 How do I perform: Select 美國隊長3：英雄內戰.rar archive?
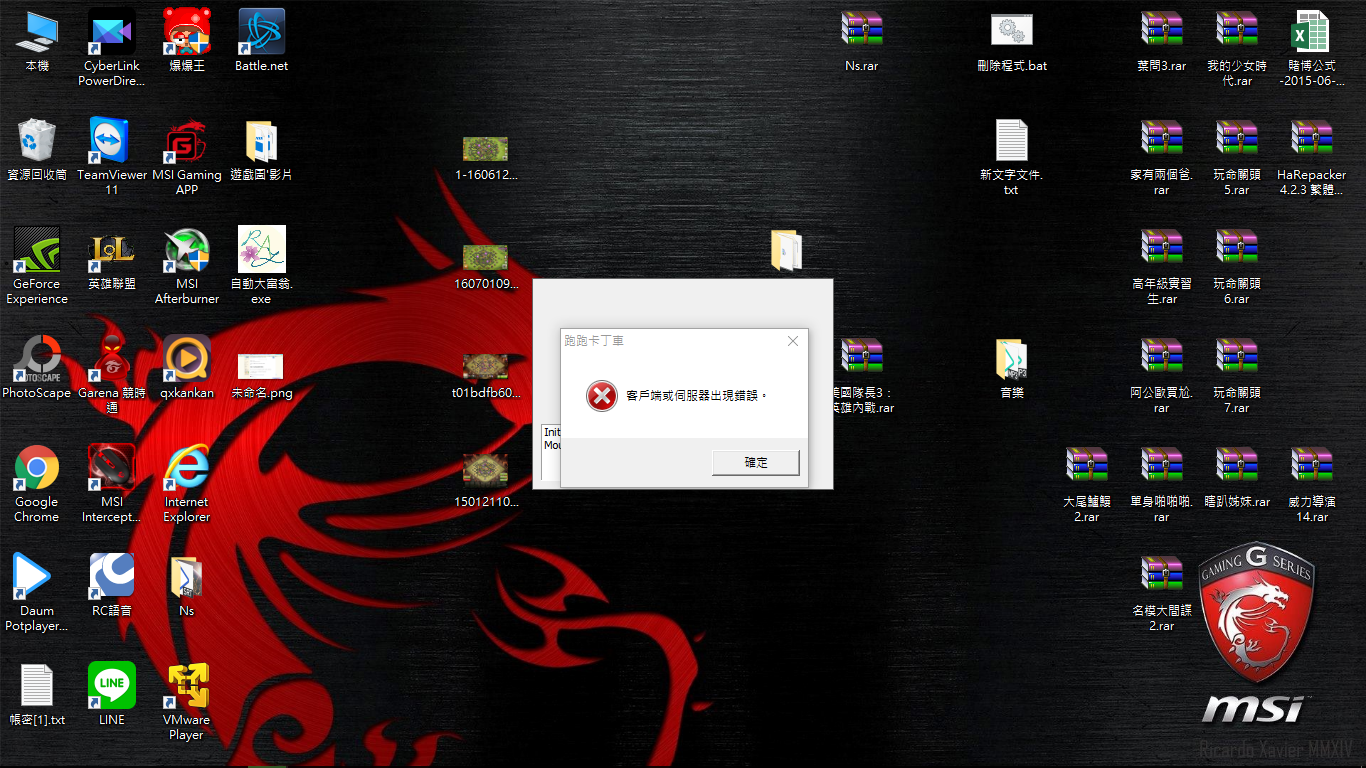pos(861,375)
